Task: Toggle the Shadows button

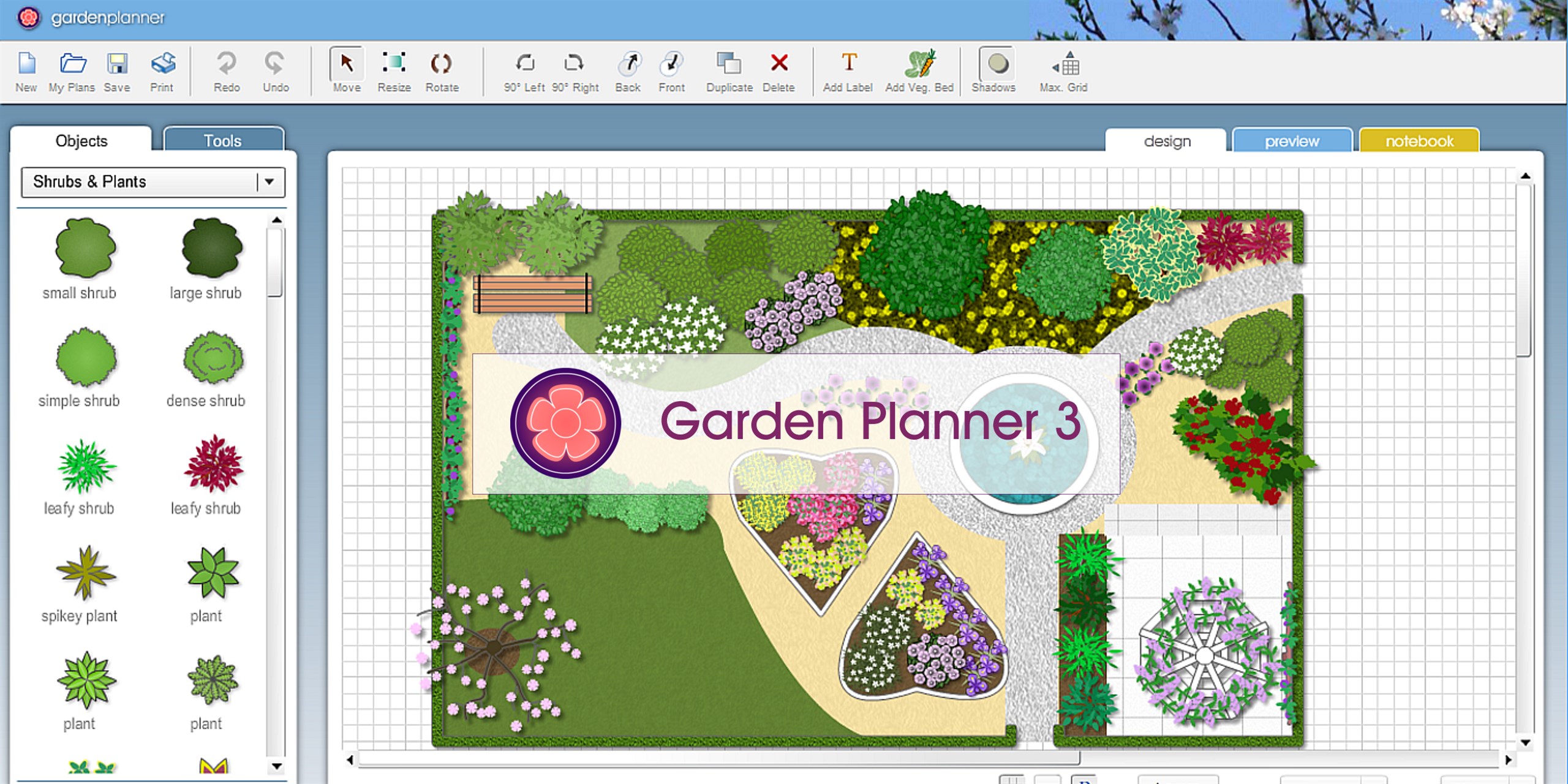Action: 997,64
